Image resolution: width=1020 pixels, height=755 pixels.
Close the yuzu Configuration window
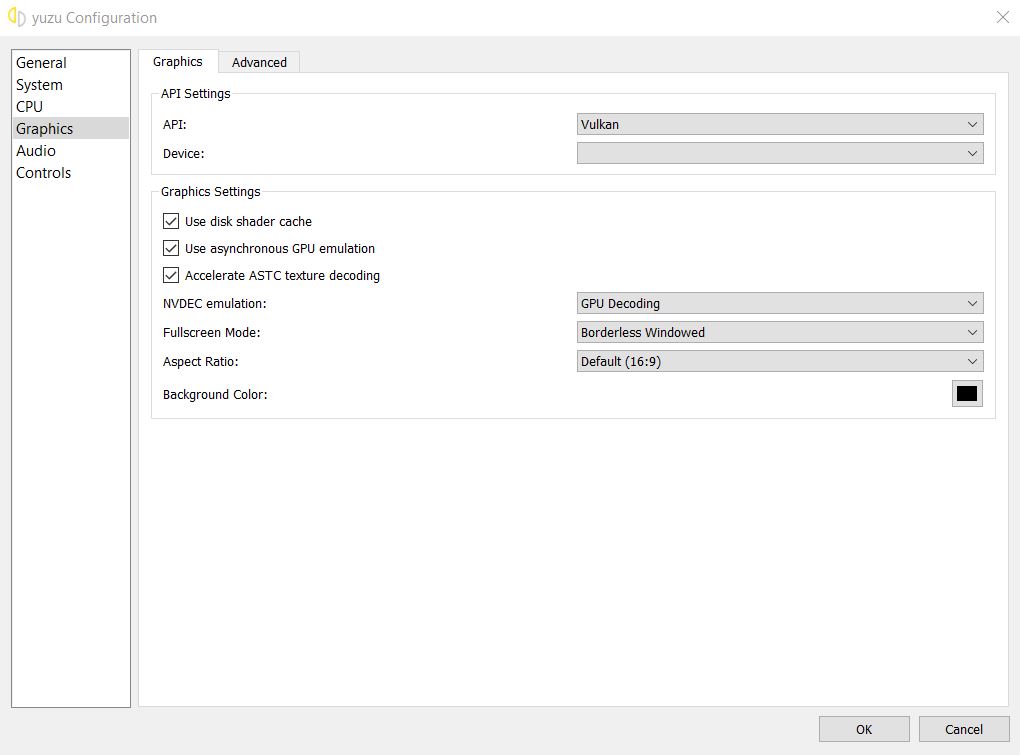point(1002,17)
